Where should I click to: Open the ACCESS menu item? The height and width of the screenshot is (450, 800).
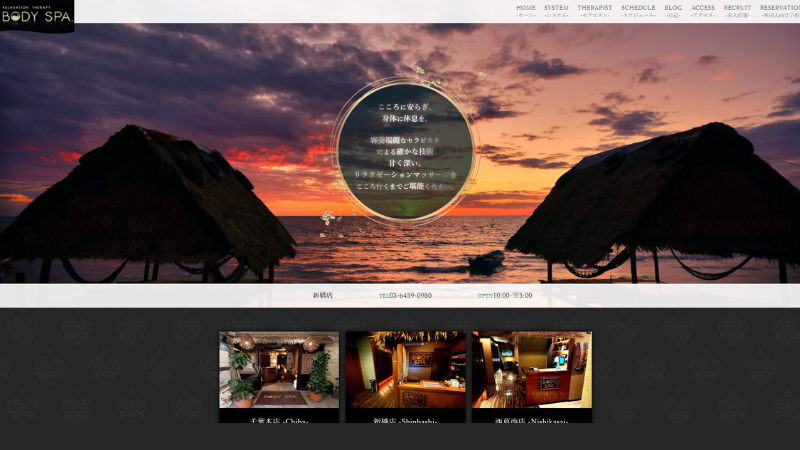703,11
